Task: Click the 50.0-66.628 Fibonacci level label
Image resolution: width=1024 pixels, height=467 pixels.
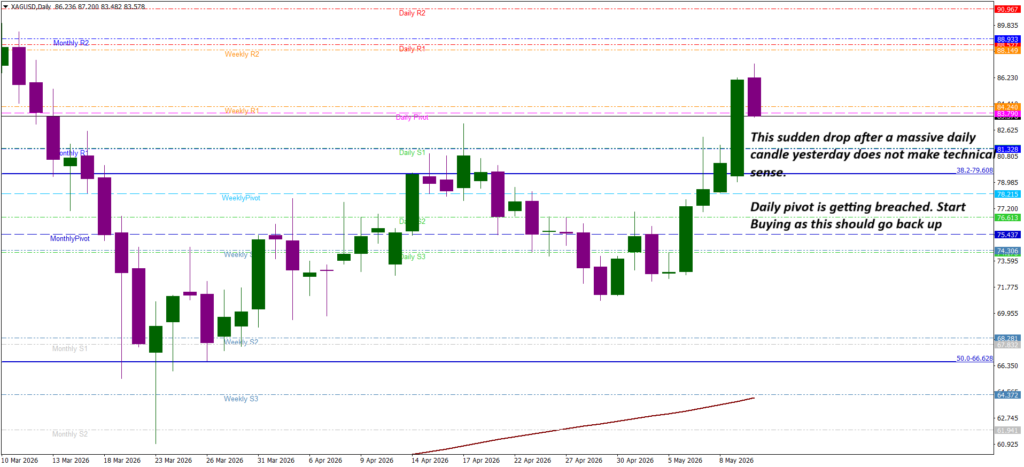Action: pyautogui.click(x=975, y=359)
